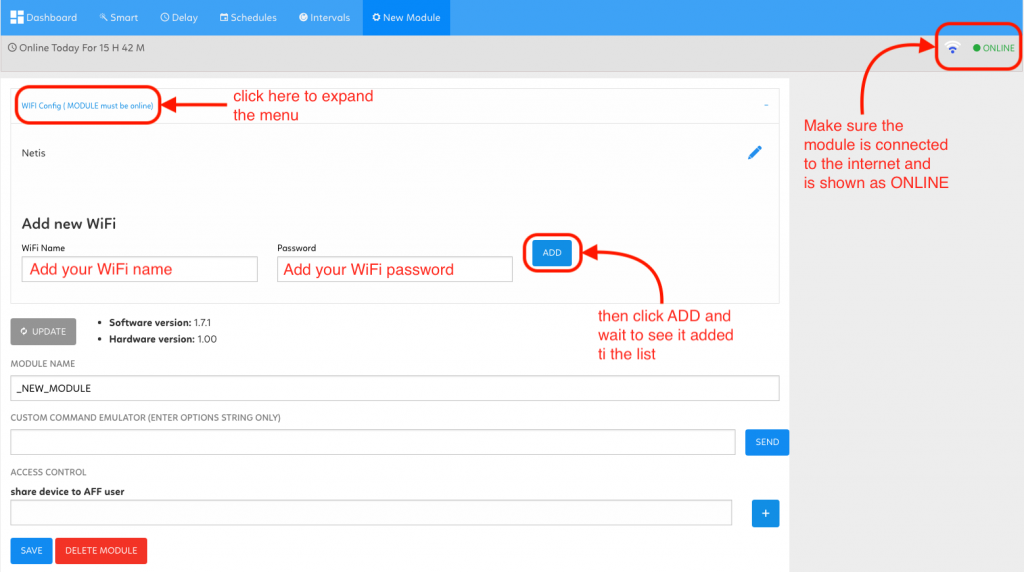This screenshot has width=1024, height=572.
Task: Expand the WiFi Config section header
Action: click(x=88, y=105)
